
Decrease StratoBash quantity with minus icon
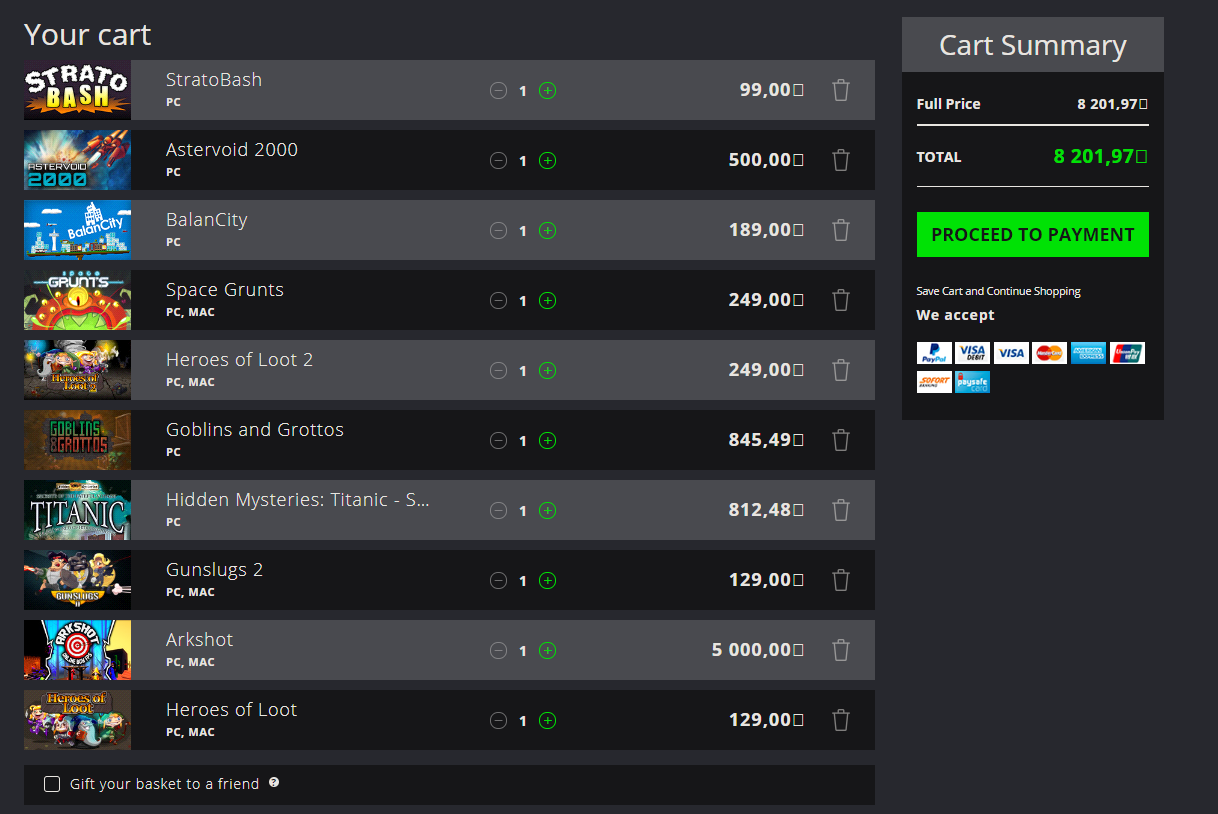[x=498, y=91]
